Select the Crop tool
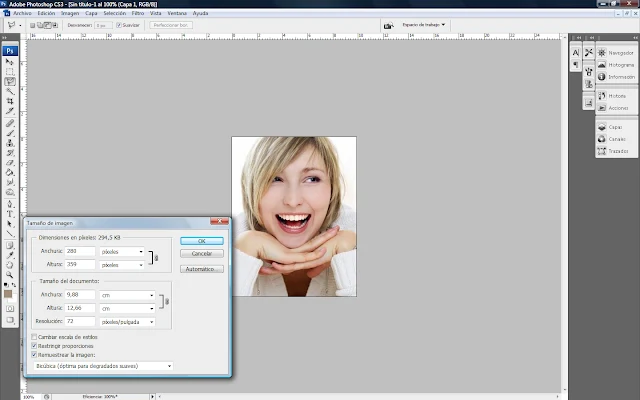 pyautogui.click(x=10, y=101)
